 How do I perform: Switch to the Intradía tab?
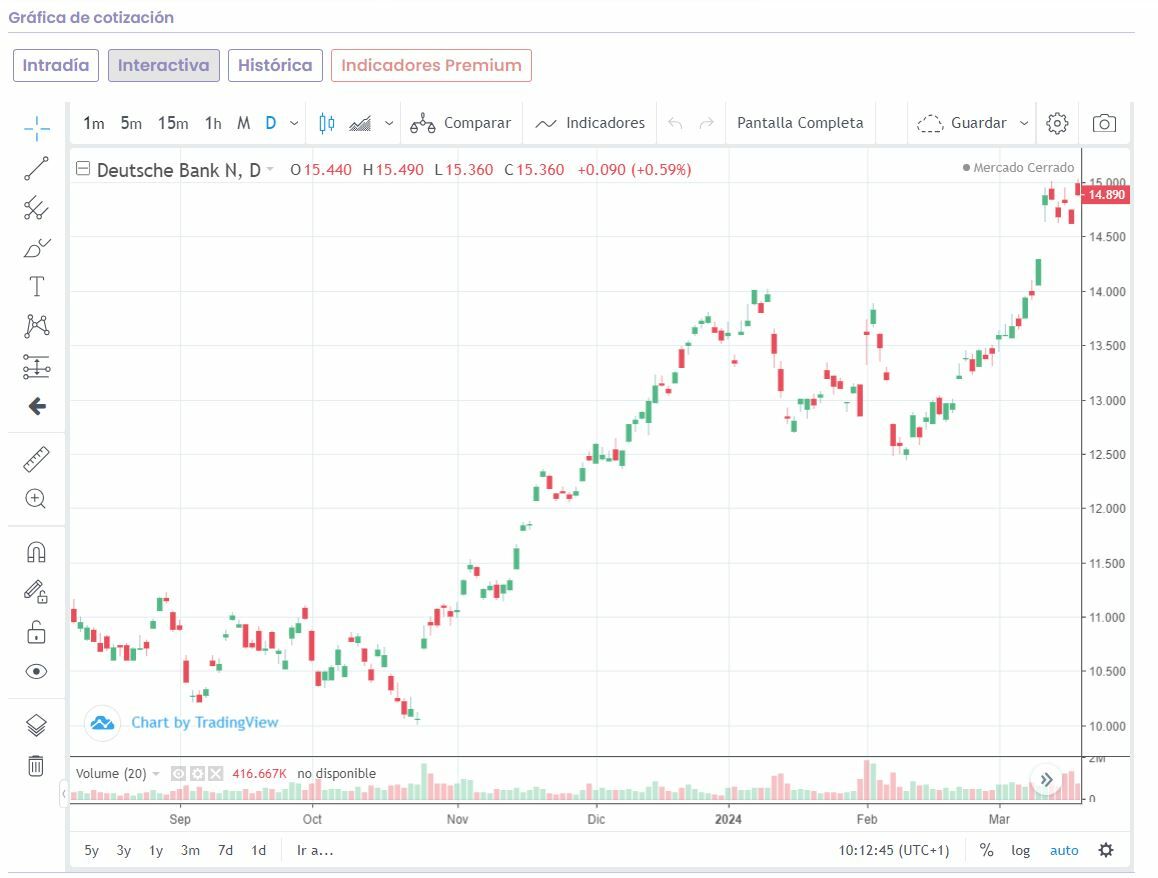55,65
